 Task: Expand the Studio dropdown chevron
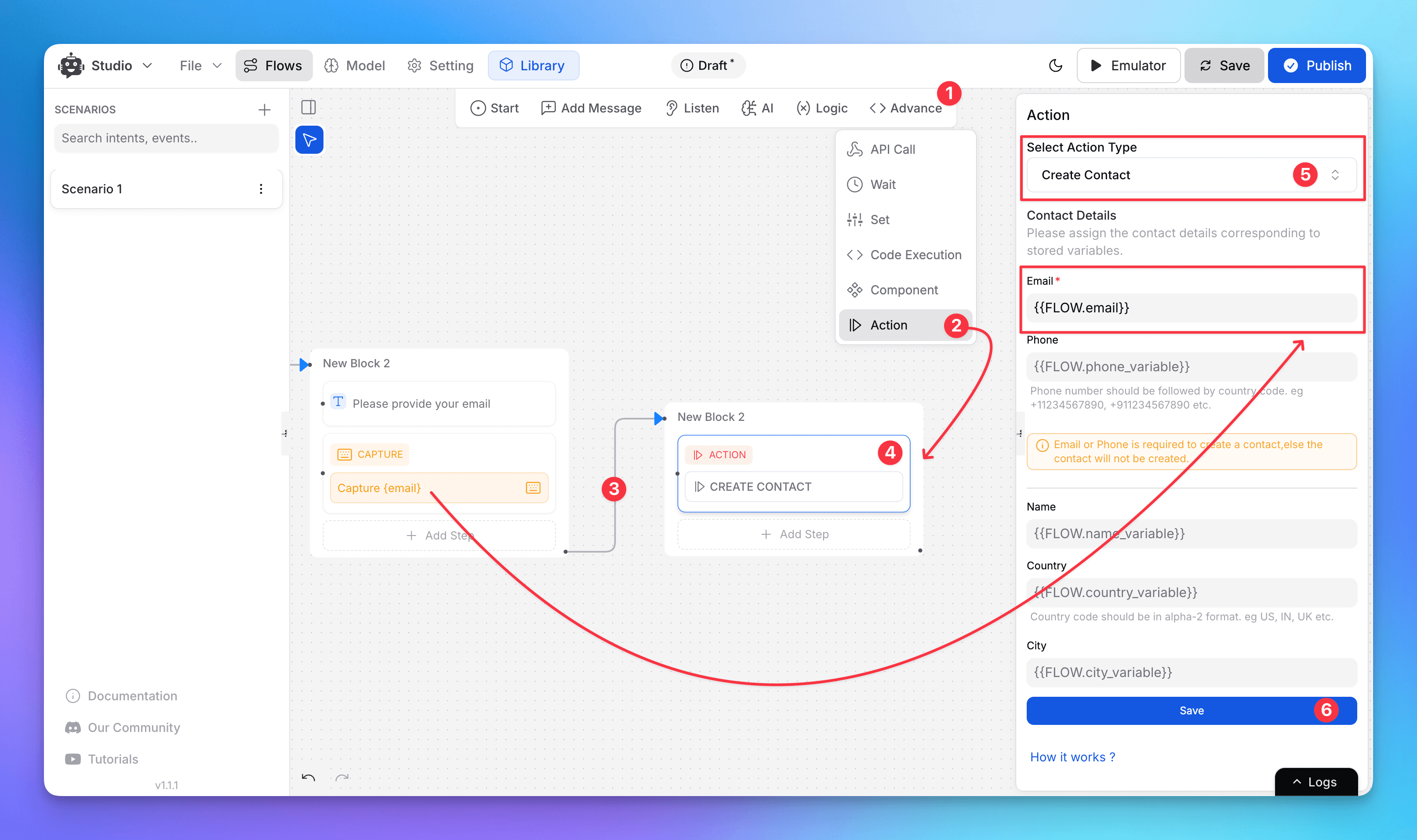click(x=147, y=65)
